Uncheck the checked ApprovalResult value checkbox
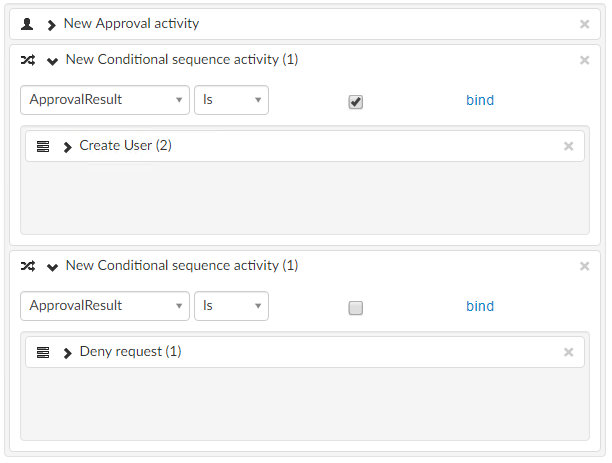The width and height of the screenshot is (612, 463). pos(355,102)
